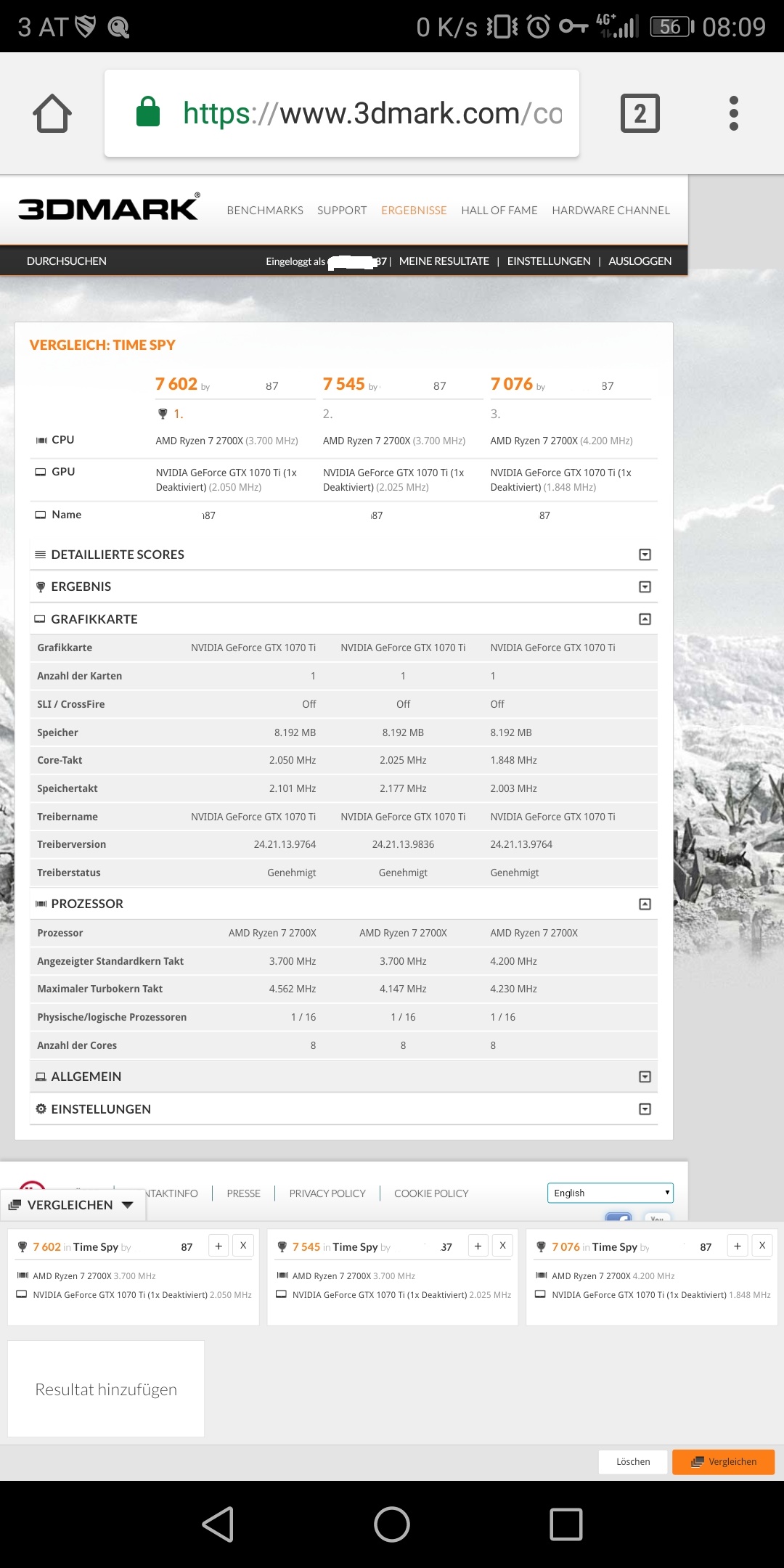Click 4.200 MHz Angezeigter Standardkern Takt value
Image resolution: width=784 pixels, height=1568 pixels.
(514, 962)
